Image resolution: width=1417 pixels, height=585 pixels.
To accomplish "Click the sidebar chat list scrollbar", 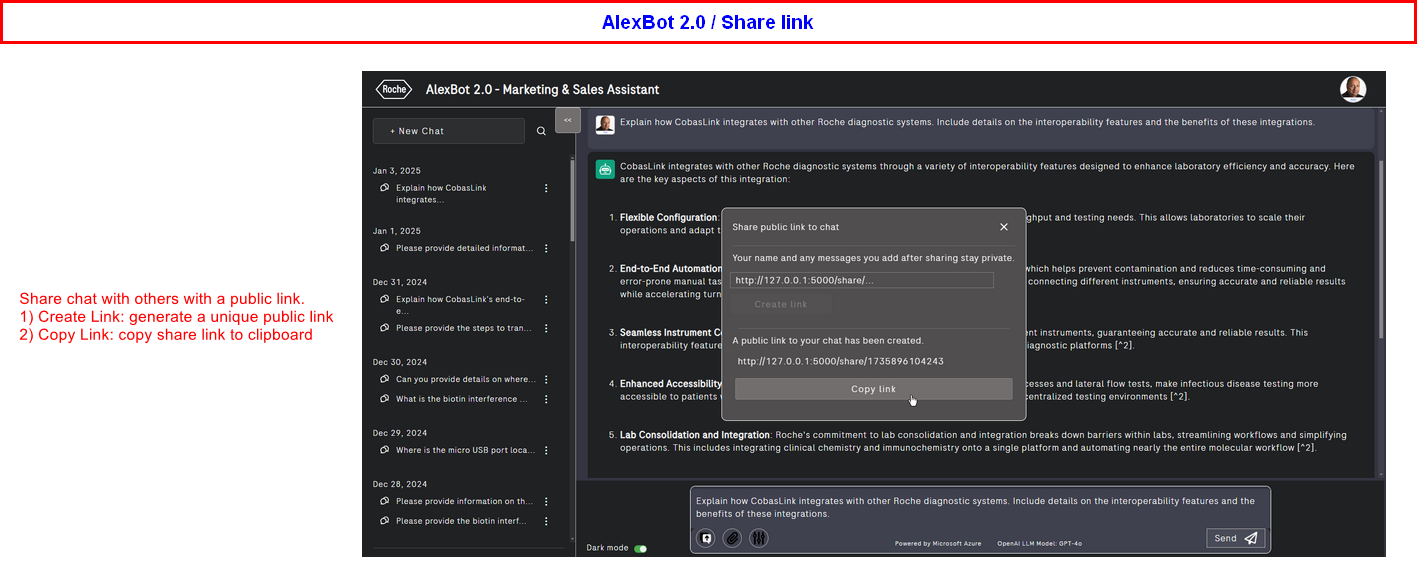I will pos(573,200).
